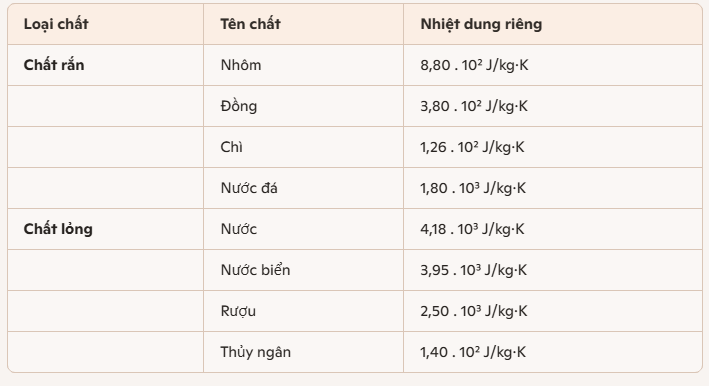Select the value 3,80 . 10² J/kg·K
709x386 pixels.
coord(474,106)
